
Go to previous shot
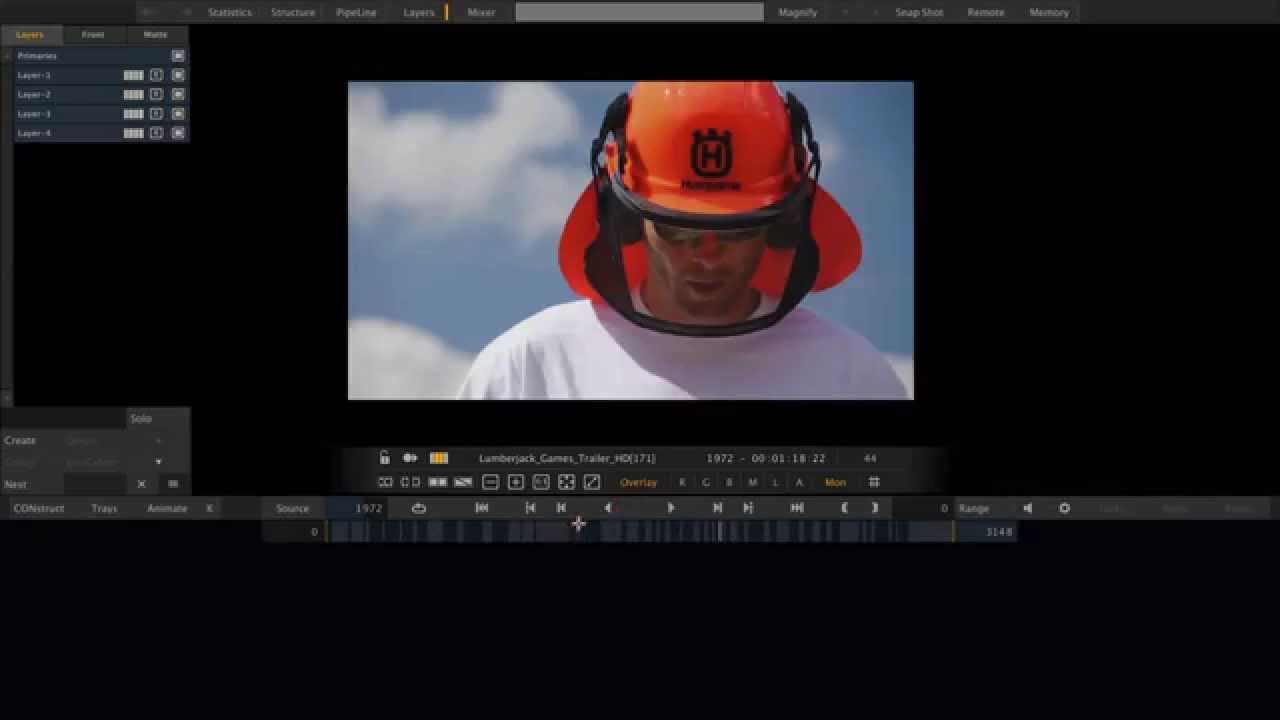(530, 508)
